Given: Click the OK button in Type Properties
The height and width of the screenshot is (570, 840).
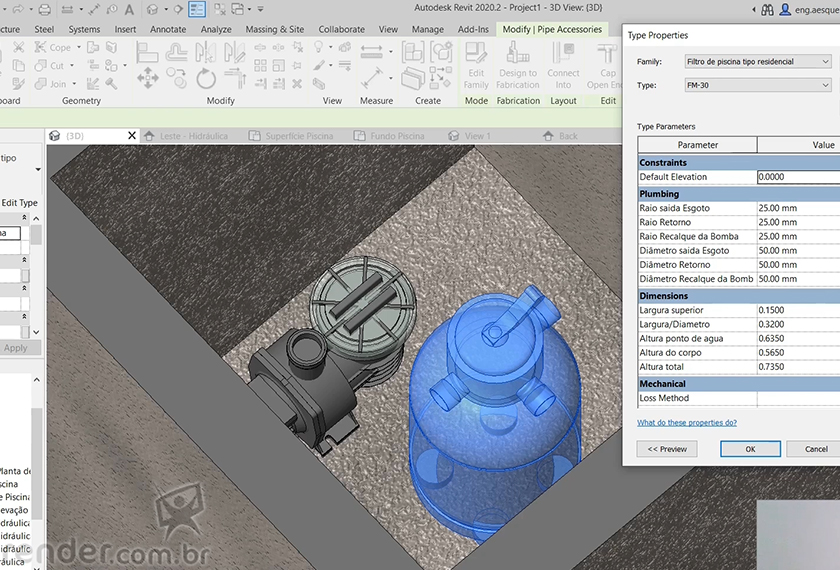Looking at the screenshot, I should point(750,449).
